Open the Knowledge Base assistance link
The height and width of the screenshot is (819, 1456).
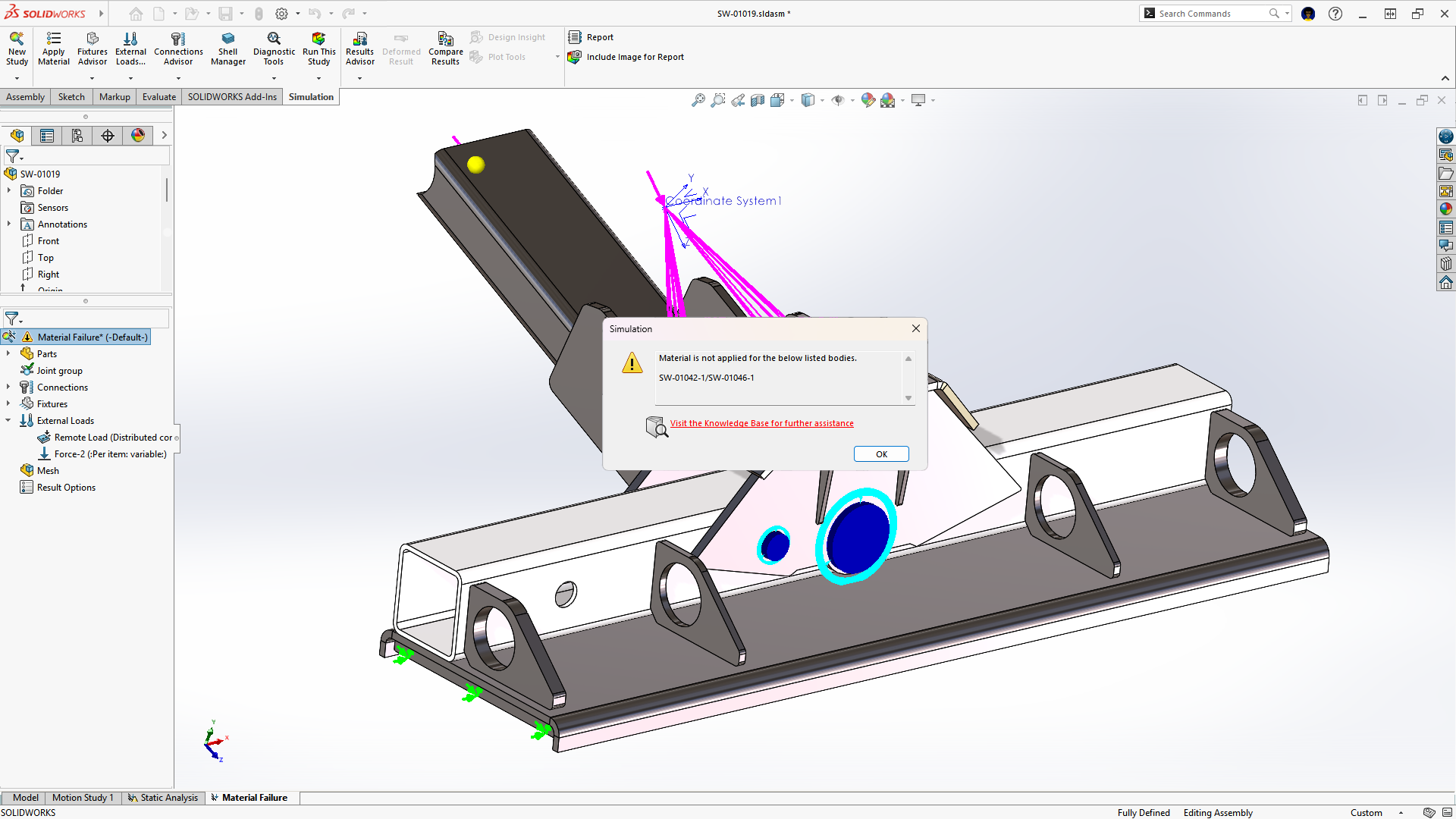pos(761,424)
